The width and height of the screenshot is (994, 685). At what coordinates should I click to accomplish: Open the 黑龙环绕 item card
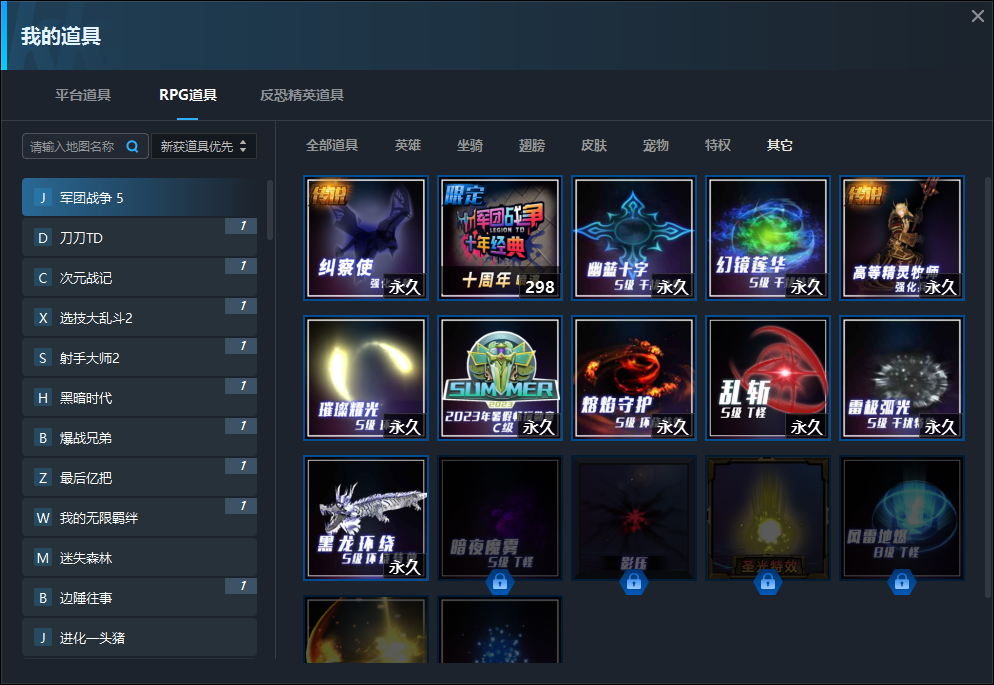(x=366, y=518)
